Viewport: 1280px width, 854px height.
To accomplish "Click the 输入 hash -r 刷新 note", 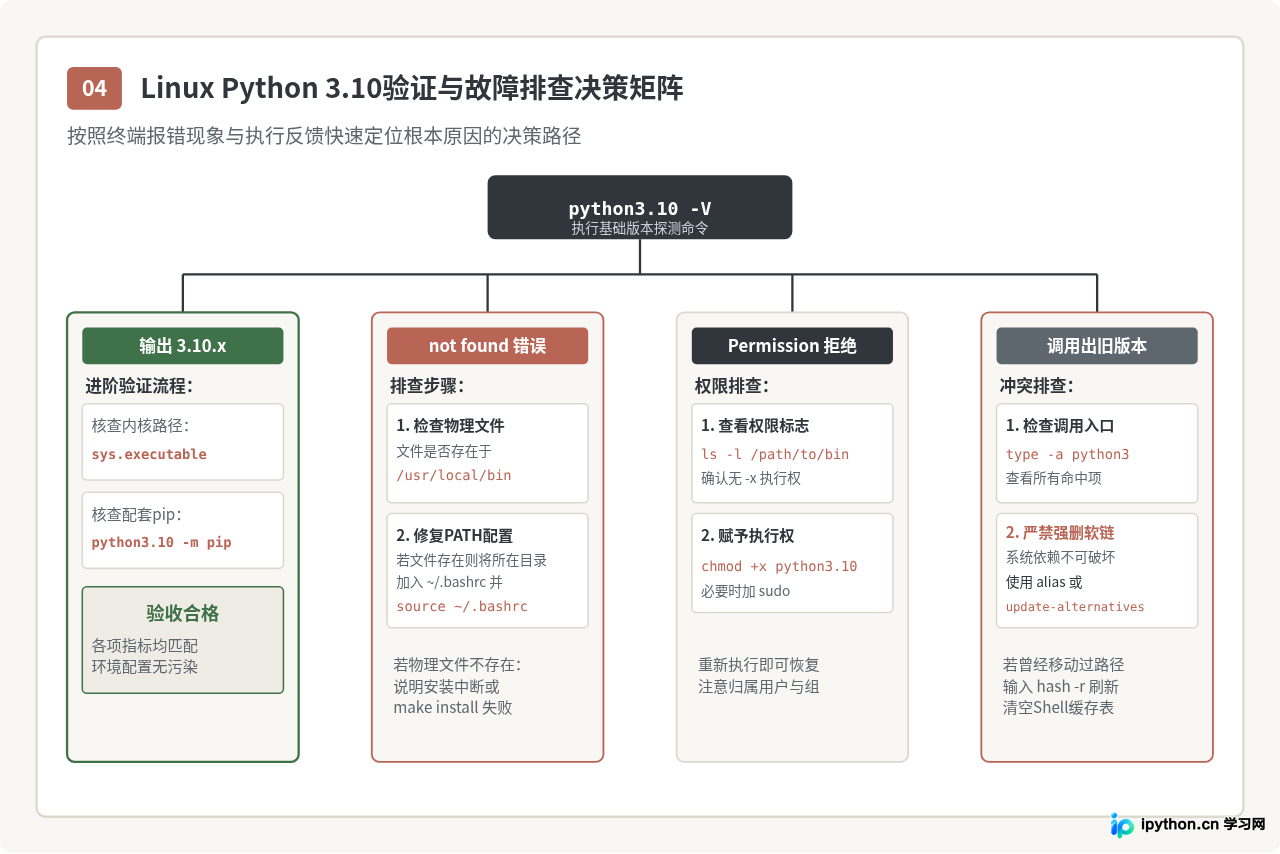I will 1061,687.
